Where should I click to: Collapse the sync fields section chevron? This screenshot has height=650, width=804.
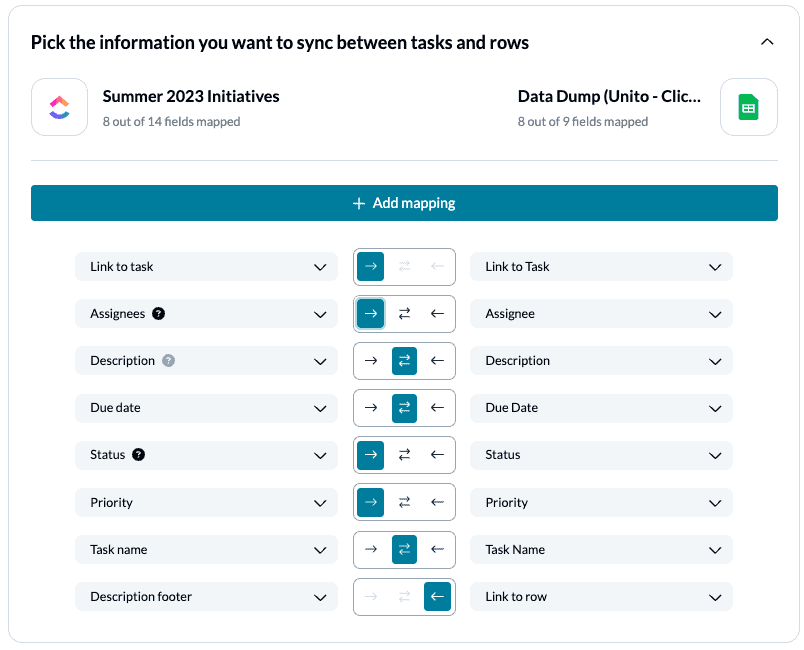[767, 42]
